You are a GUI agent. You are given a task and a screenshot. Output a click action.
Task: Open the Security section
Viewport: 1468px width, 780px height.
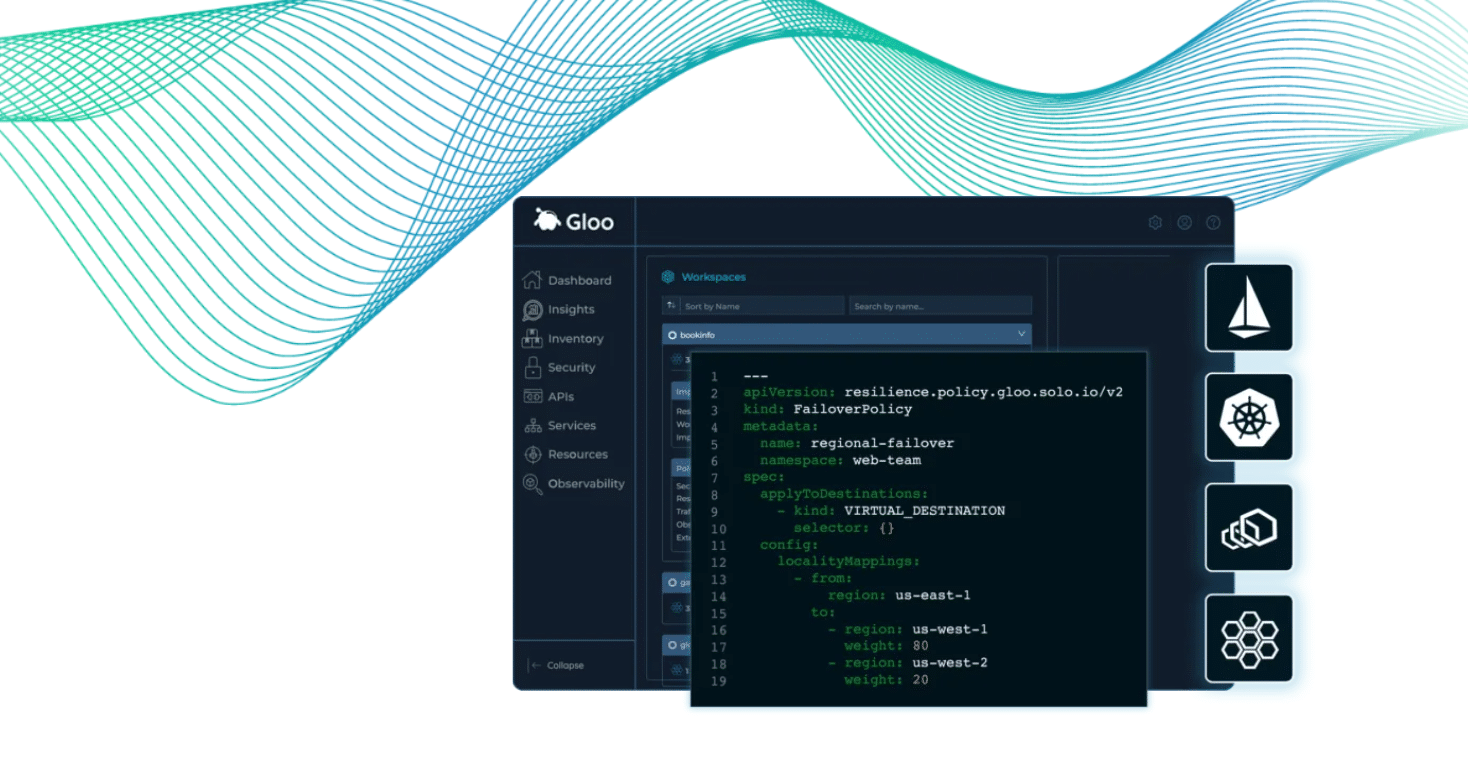click(559, 368)
